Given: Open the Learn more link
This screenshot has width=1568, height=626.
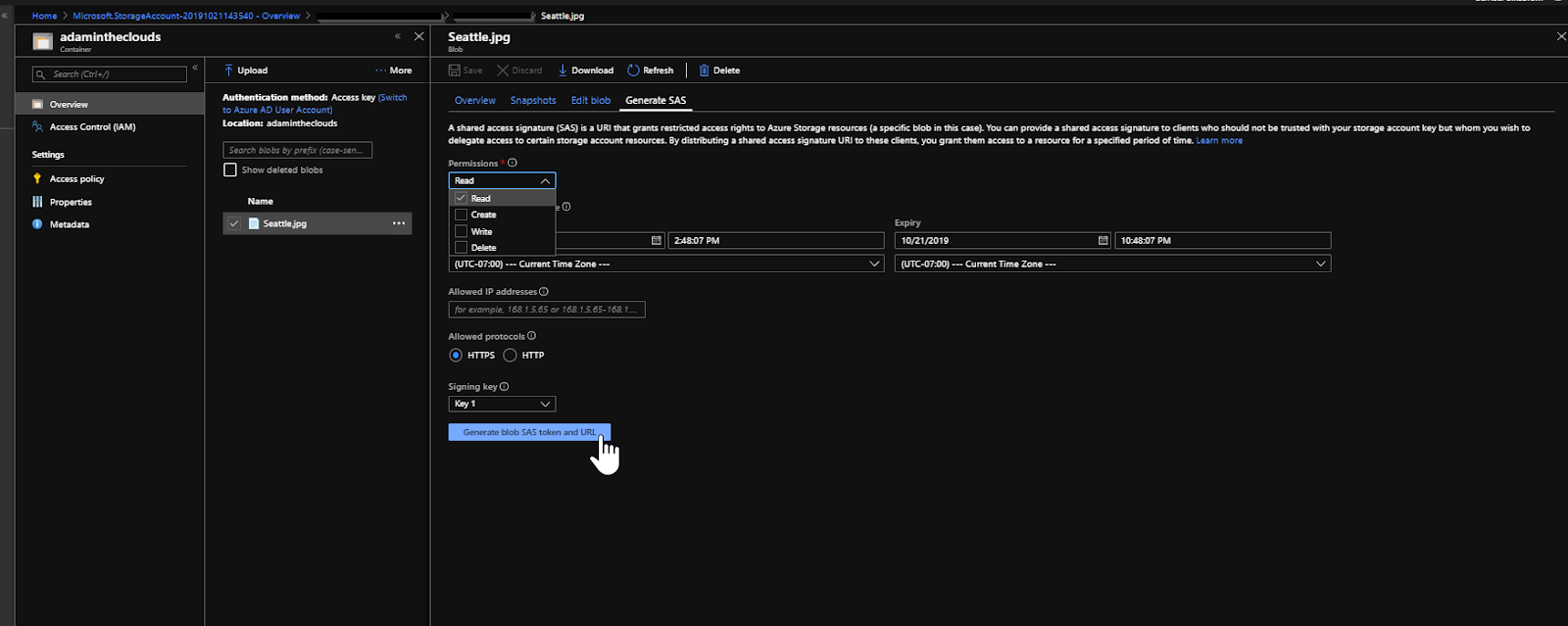Looking at the screenshot, I should [x=1219, y=141].
